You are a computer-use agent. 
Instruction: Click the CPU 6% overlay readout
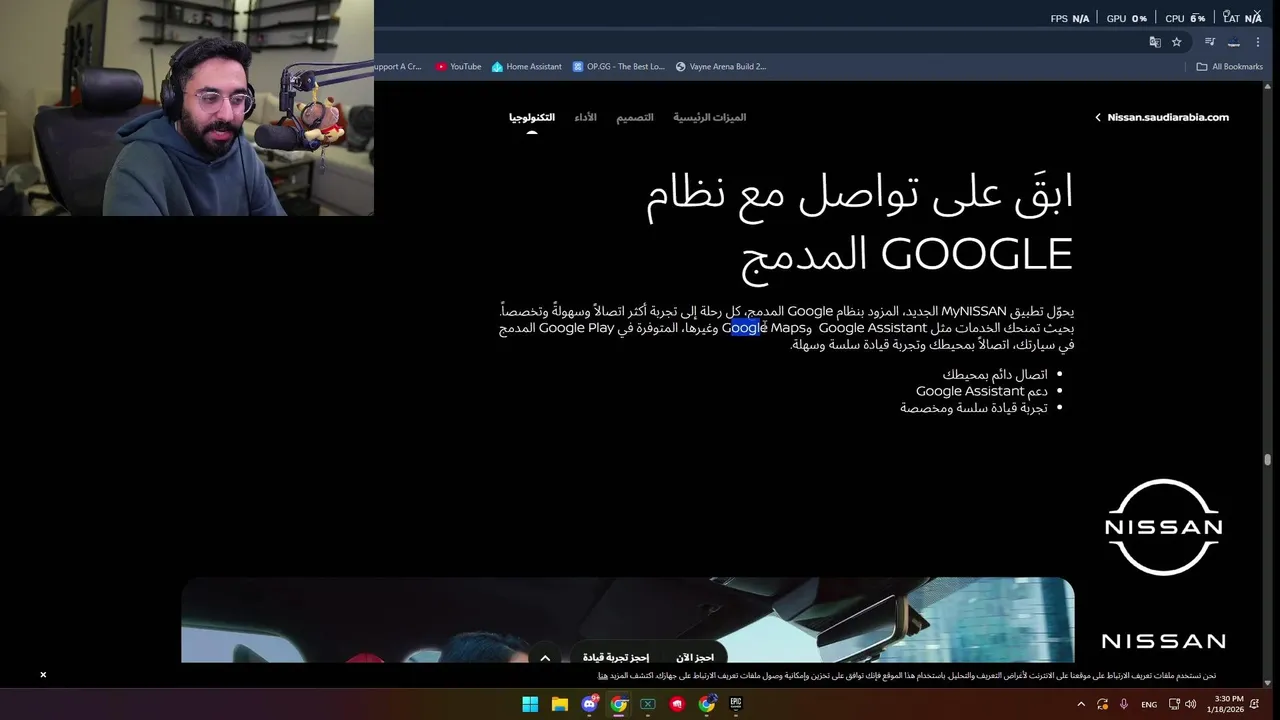tap(1185, 18)
